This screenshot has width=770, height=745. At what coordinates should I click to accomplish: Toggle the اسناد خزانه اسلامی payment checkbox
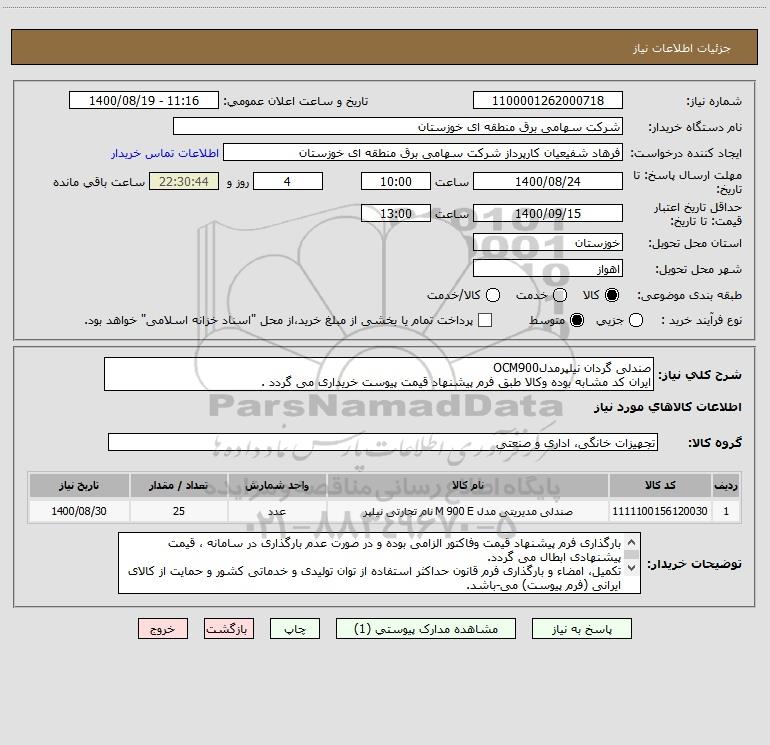[485, 320]
